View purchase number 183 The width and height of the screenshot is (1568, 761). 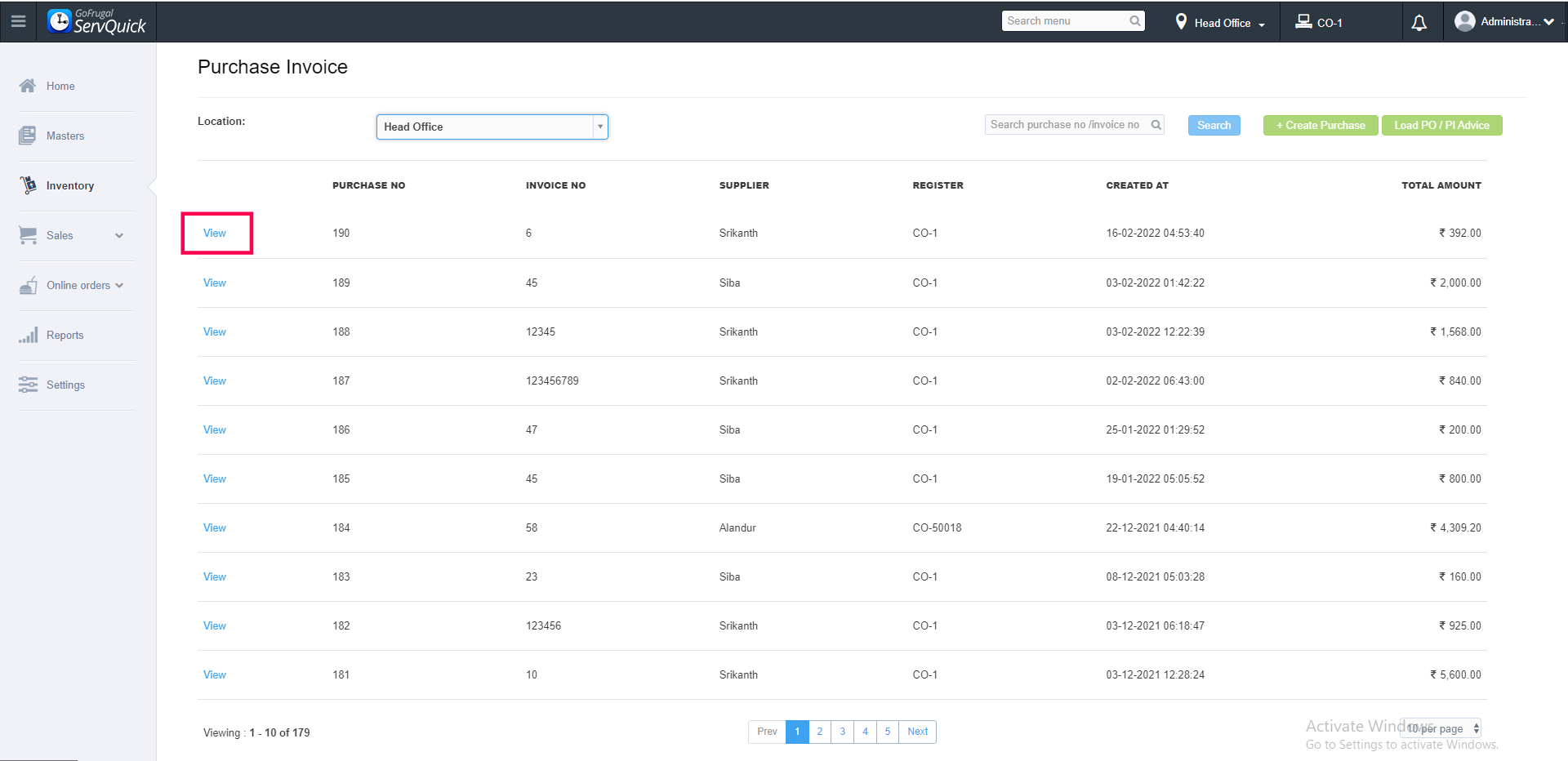215,576
